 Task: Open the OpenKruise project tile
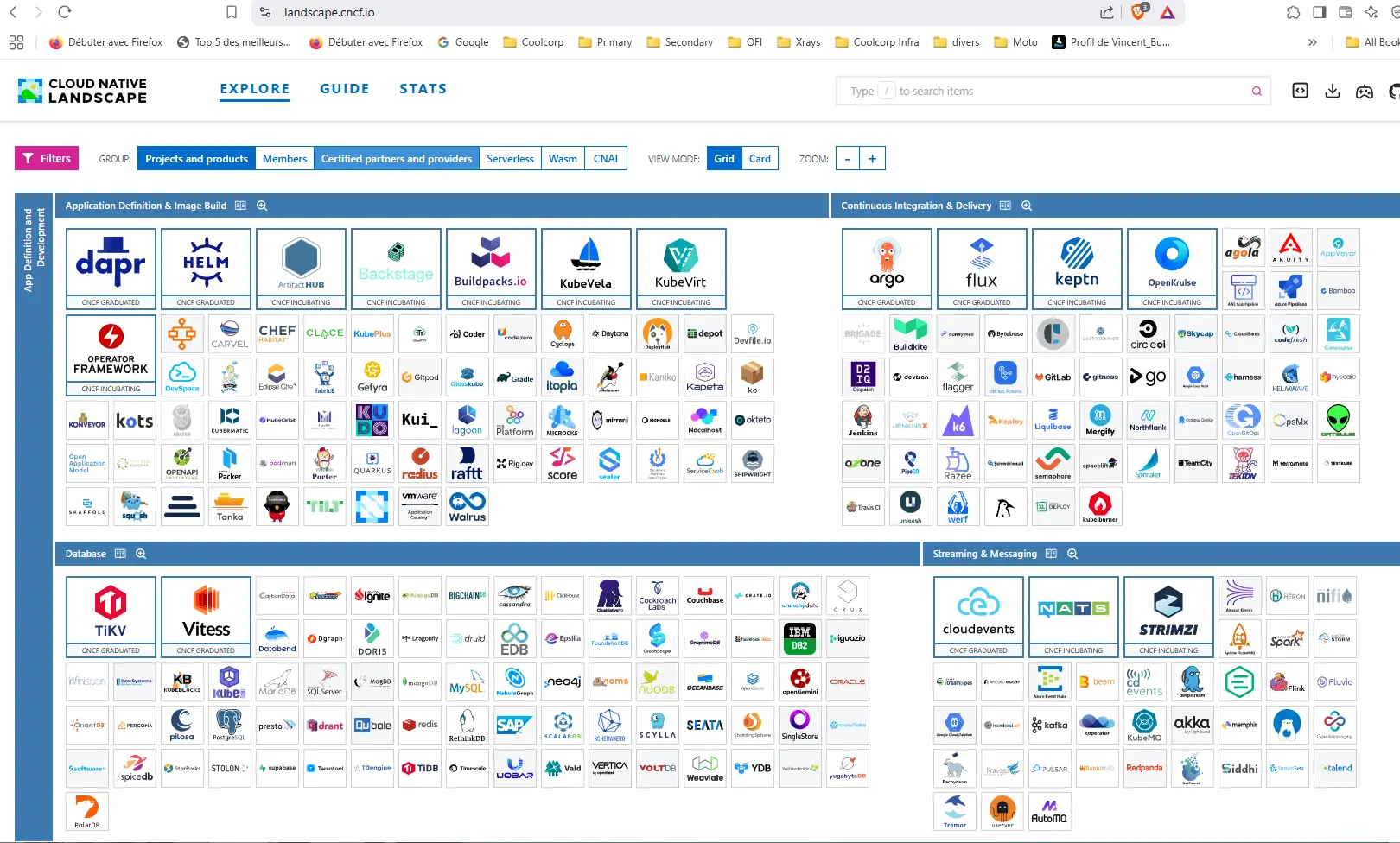[x=1172, y=269]
